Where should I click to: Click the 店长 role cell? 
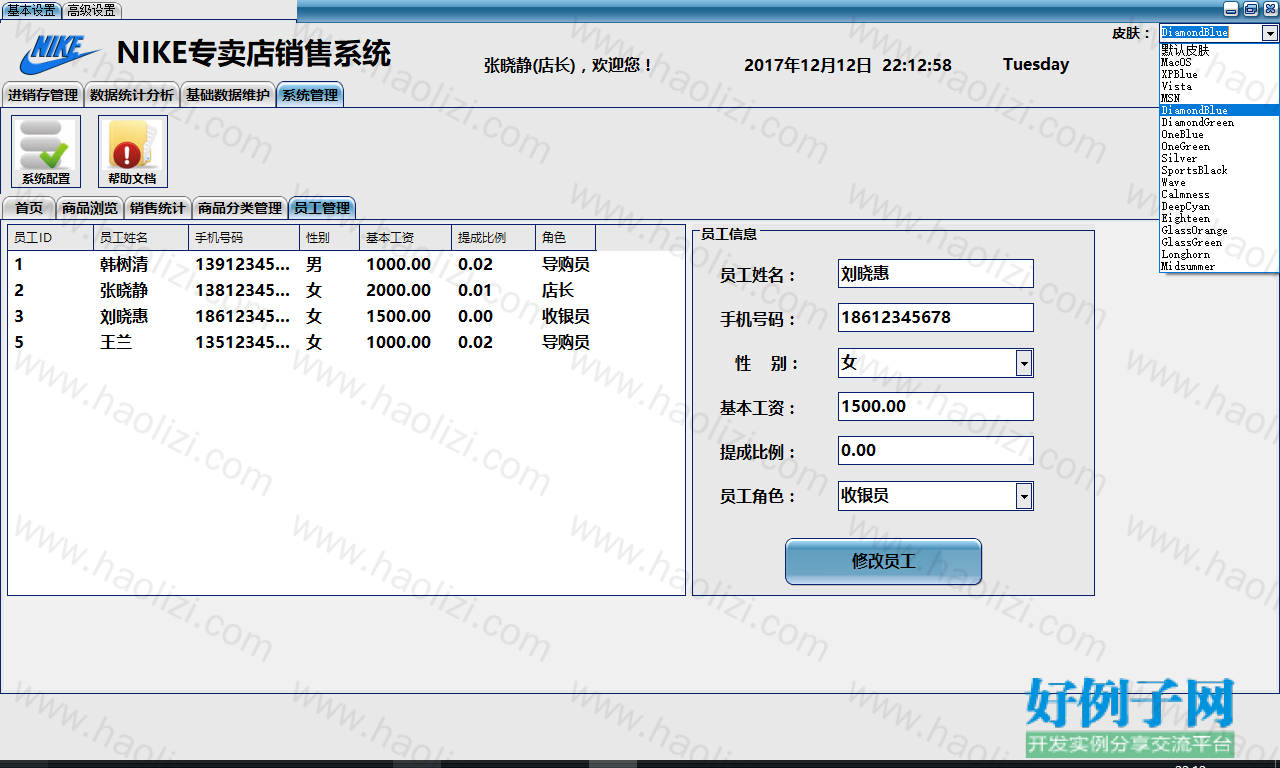pos(558,291)
